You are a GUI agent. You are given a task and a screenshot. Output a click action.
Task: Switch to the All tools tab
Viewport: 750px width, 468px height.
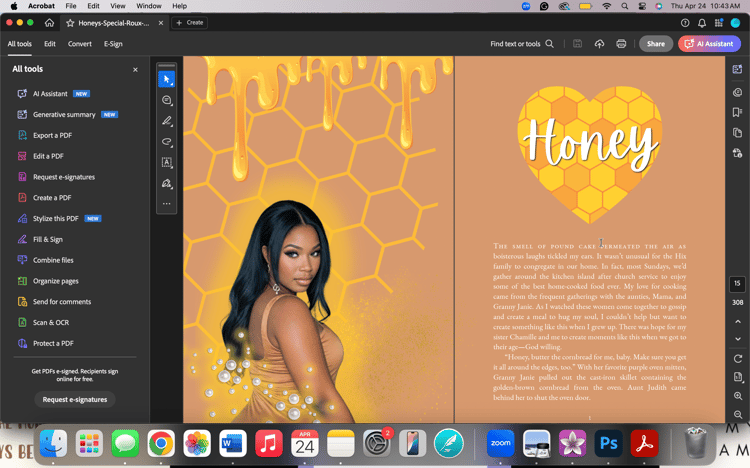(20, 44)
